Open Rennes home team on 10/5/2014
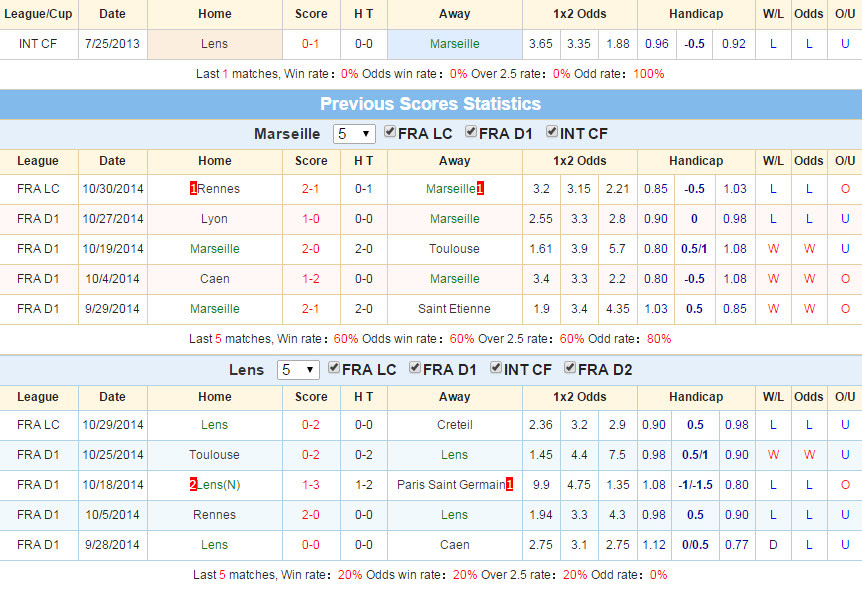Image resolution: width=862 pixels, height=589 pixels. coord(214,515)
